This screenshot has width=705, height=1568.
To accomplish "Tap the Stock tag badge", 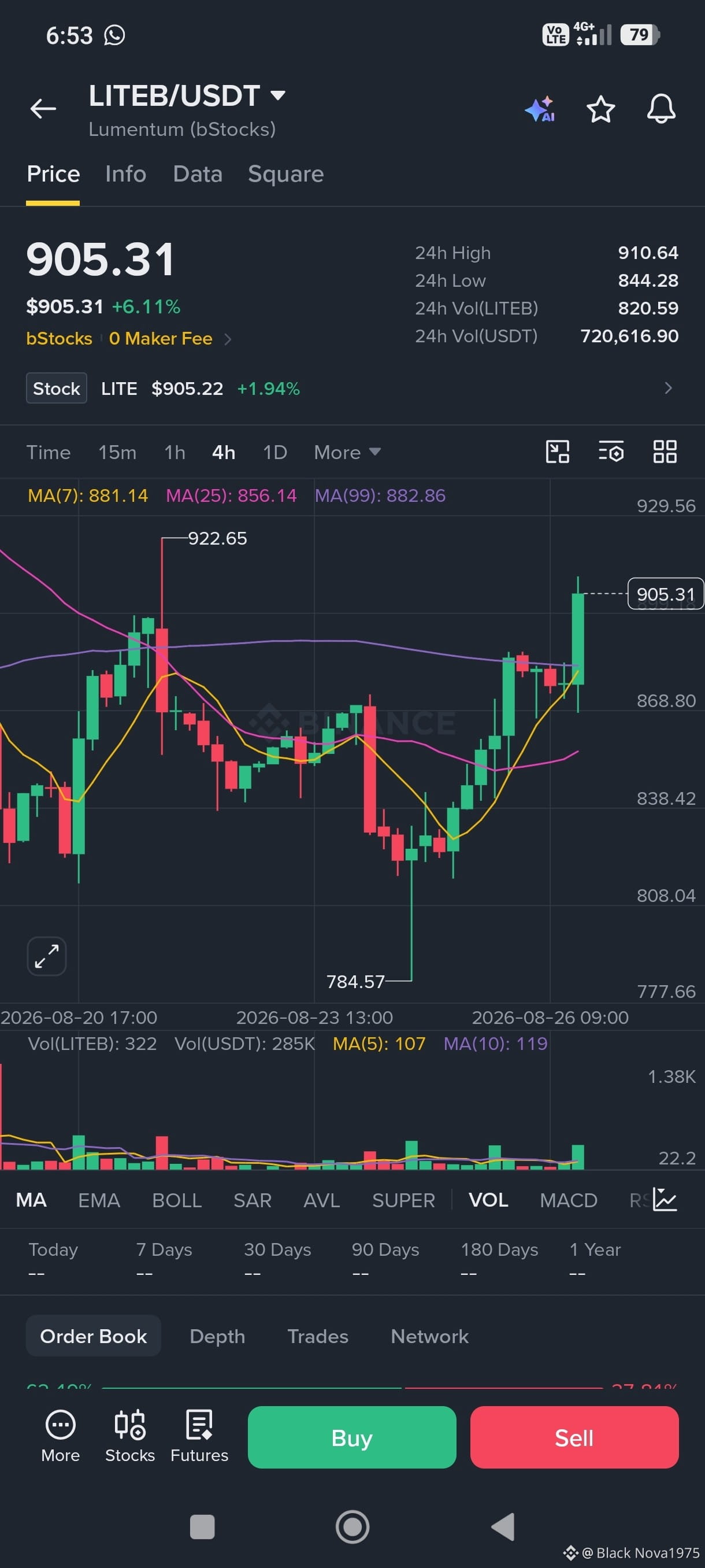I will (x=57, y=389).
